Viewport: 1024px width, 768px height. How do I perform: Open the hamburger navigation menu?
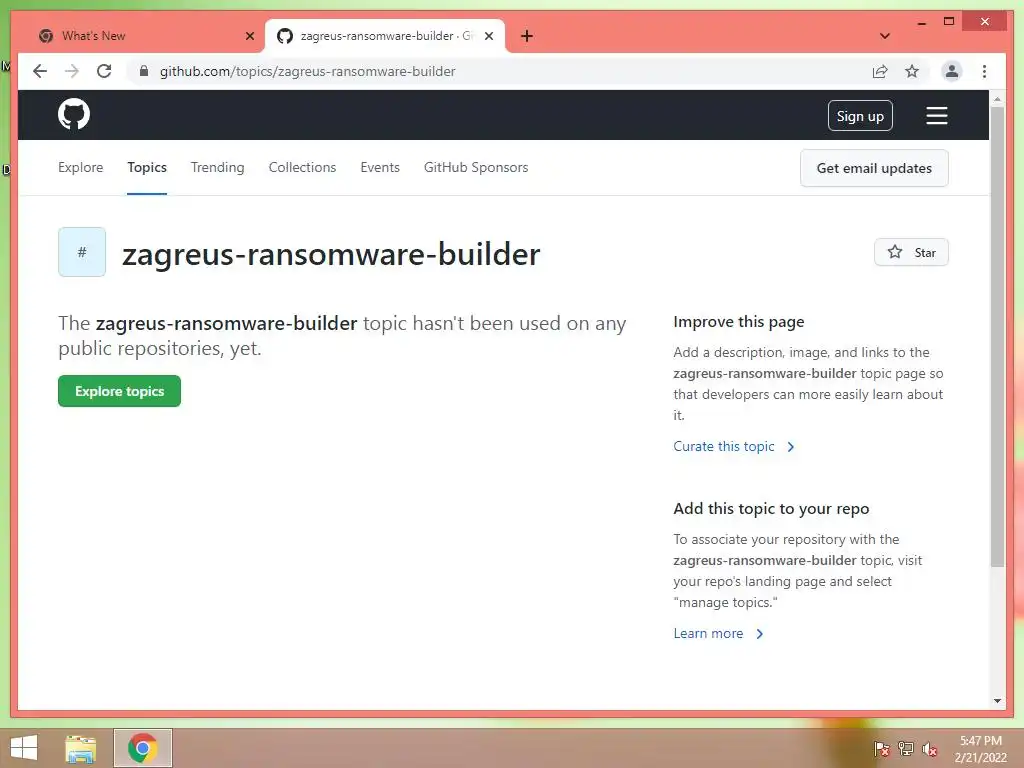tap(936, 116)
